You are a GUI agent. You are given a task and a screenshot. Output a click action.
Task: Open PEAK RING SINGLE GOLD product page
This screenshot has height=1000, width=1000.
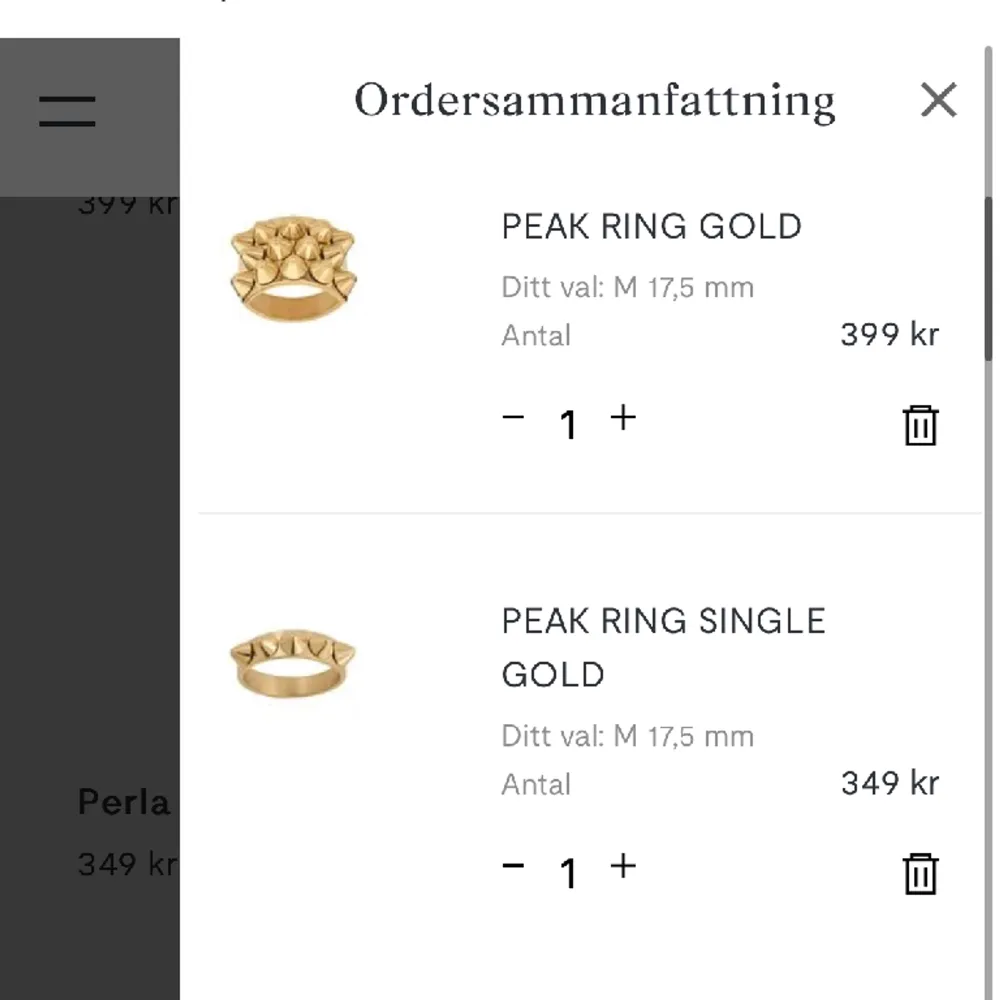tap(663, 647)
